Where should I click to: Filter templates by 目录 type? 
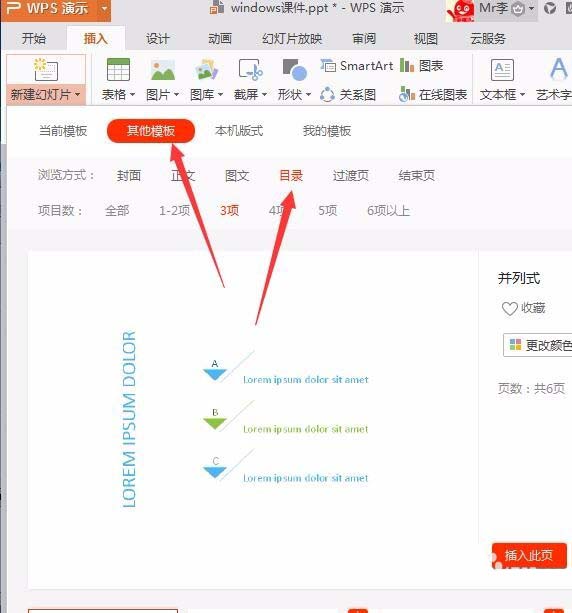pos(291,176)
